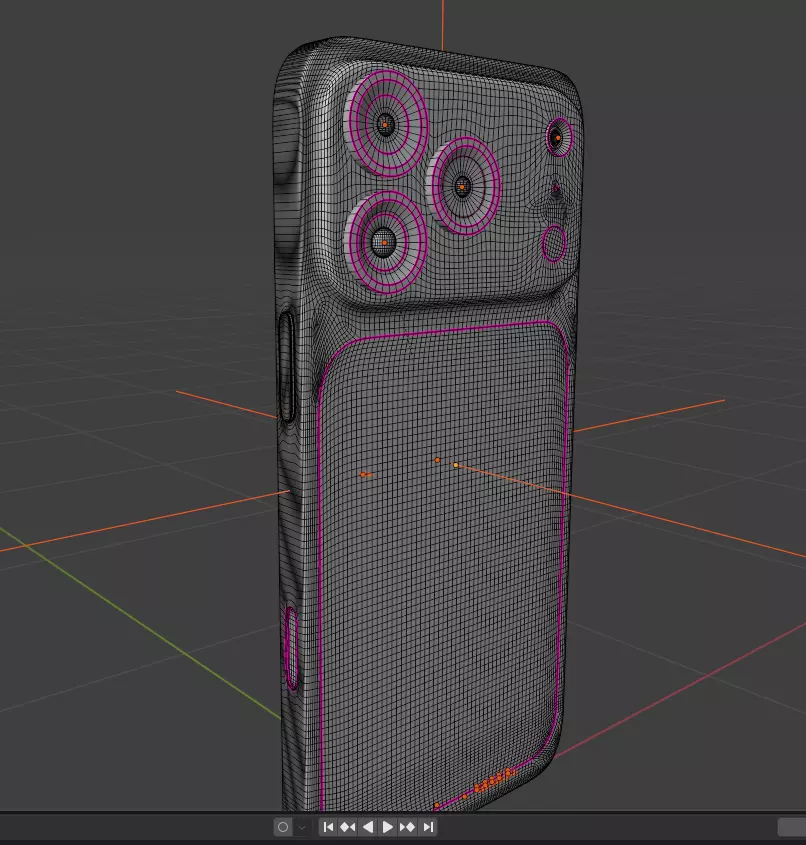
Task: Select the small flash sensor center vertex
Action: 558,138
